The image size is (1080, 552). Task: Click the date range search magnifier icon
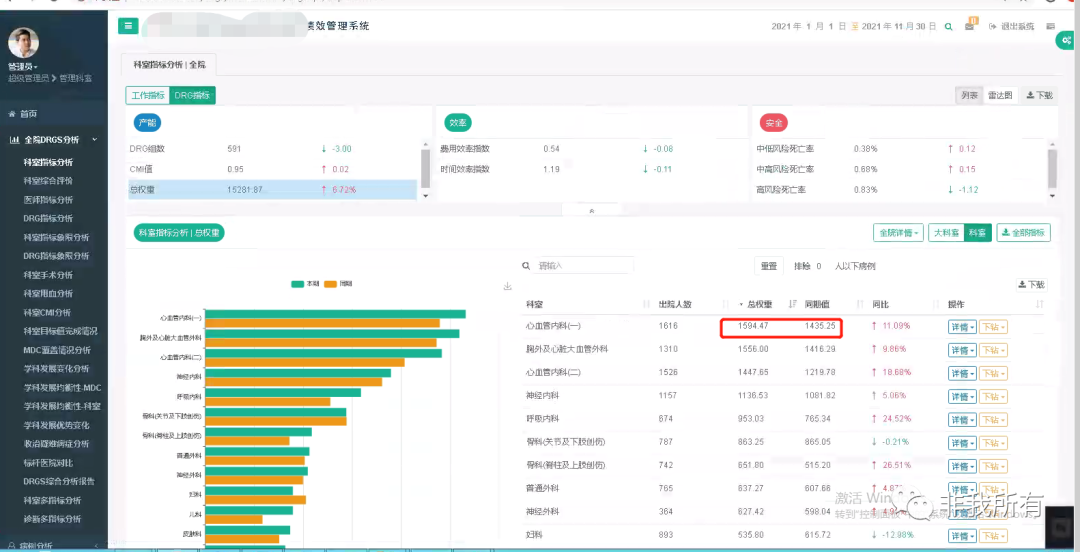(x=946, y=26)
